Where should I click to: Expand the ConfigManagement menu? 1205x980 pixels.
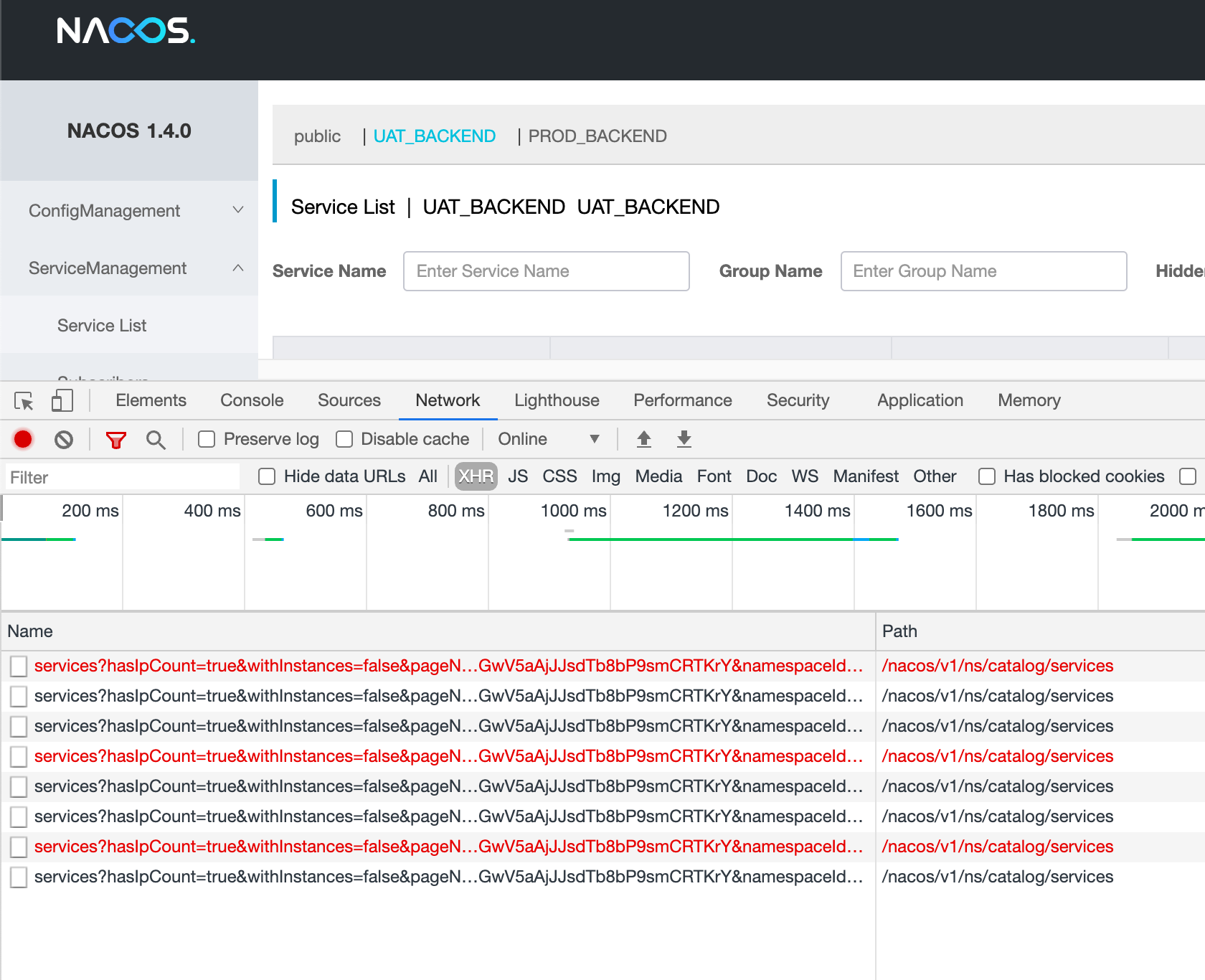(x=129, y=210)
